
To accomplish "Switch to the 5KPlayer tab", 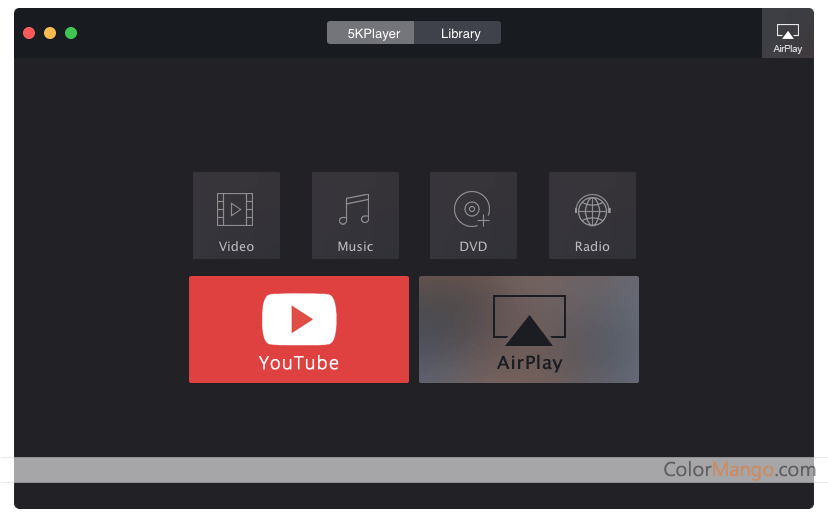I will point(373,33).
